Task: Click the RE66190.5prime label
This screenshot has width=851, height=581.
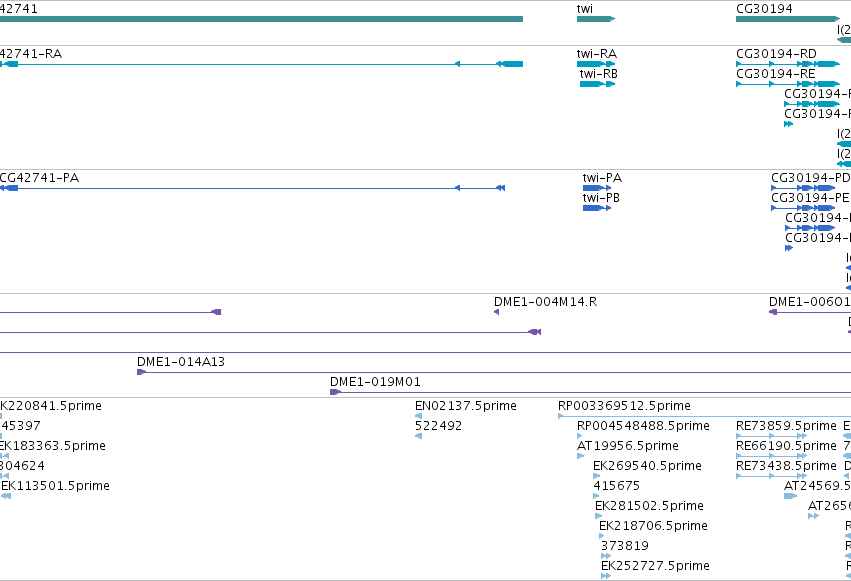Action: pos(786,446)
